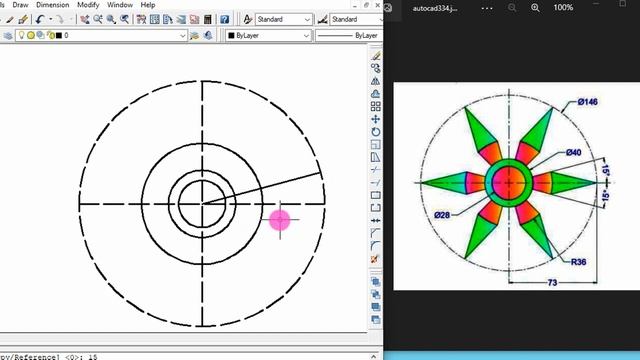Screen dimensions: 640x360
Task: Open the Tool Palettes icon
Action: coord(168,19)
